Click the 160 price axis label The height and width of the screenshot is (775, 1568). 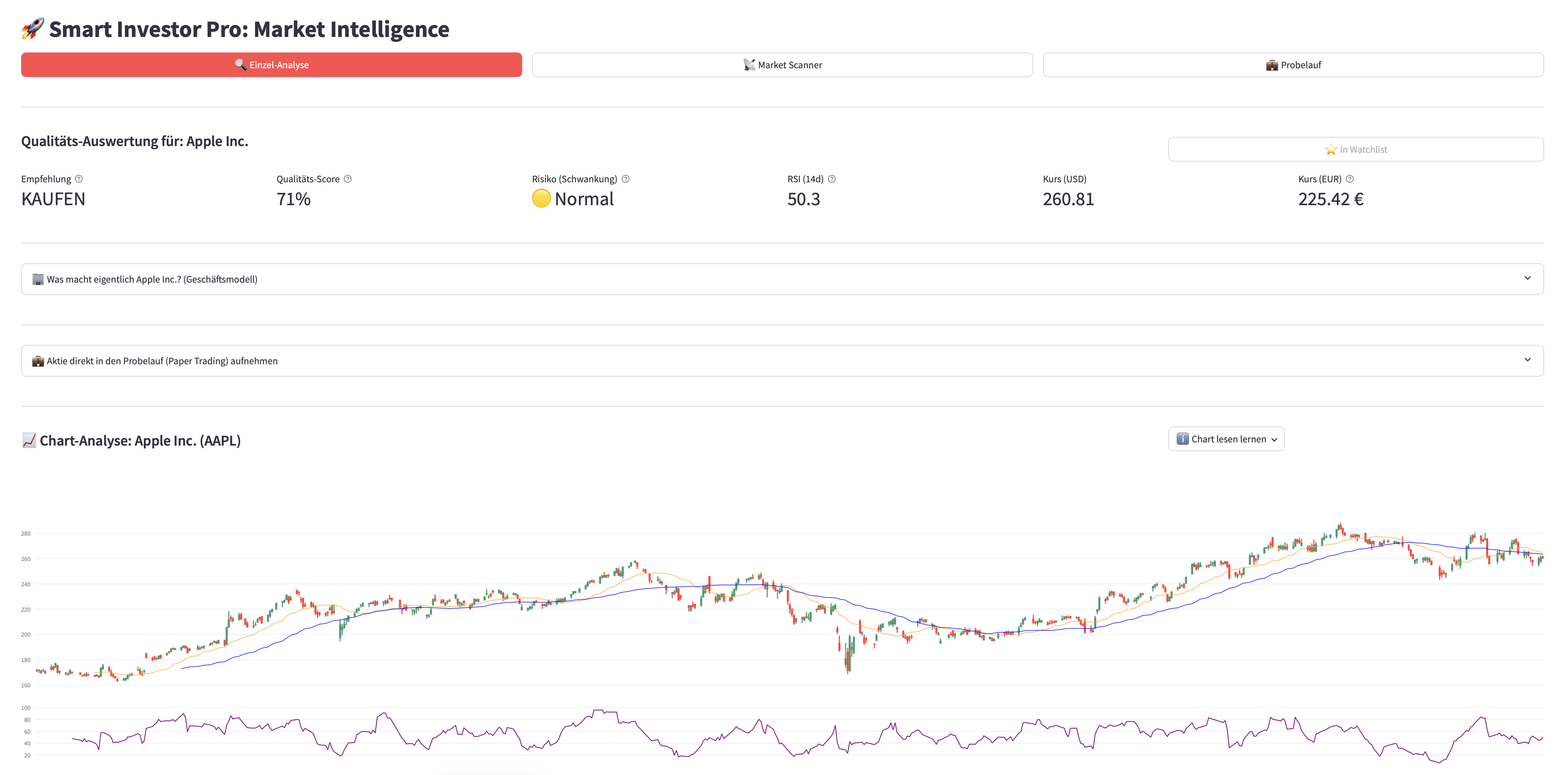26,685
